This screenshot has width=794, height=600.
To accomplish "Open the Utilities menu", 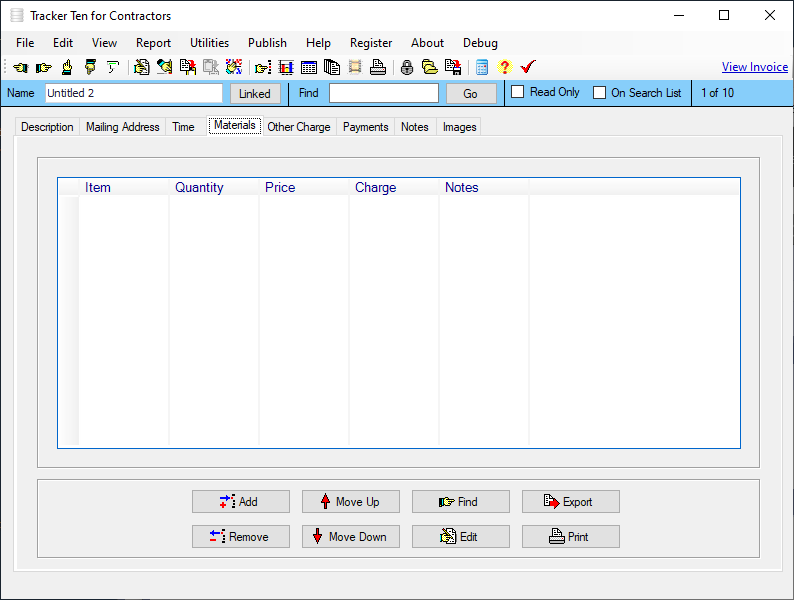I will pyautogui.click(x=209, y=43).
